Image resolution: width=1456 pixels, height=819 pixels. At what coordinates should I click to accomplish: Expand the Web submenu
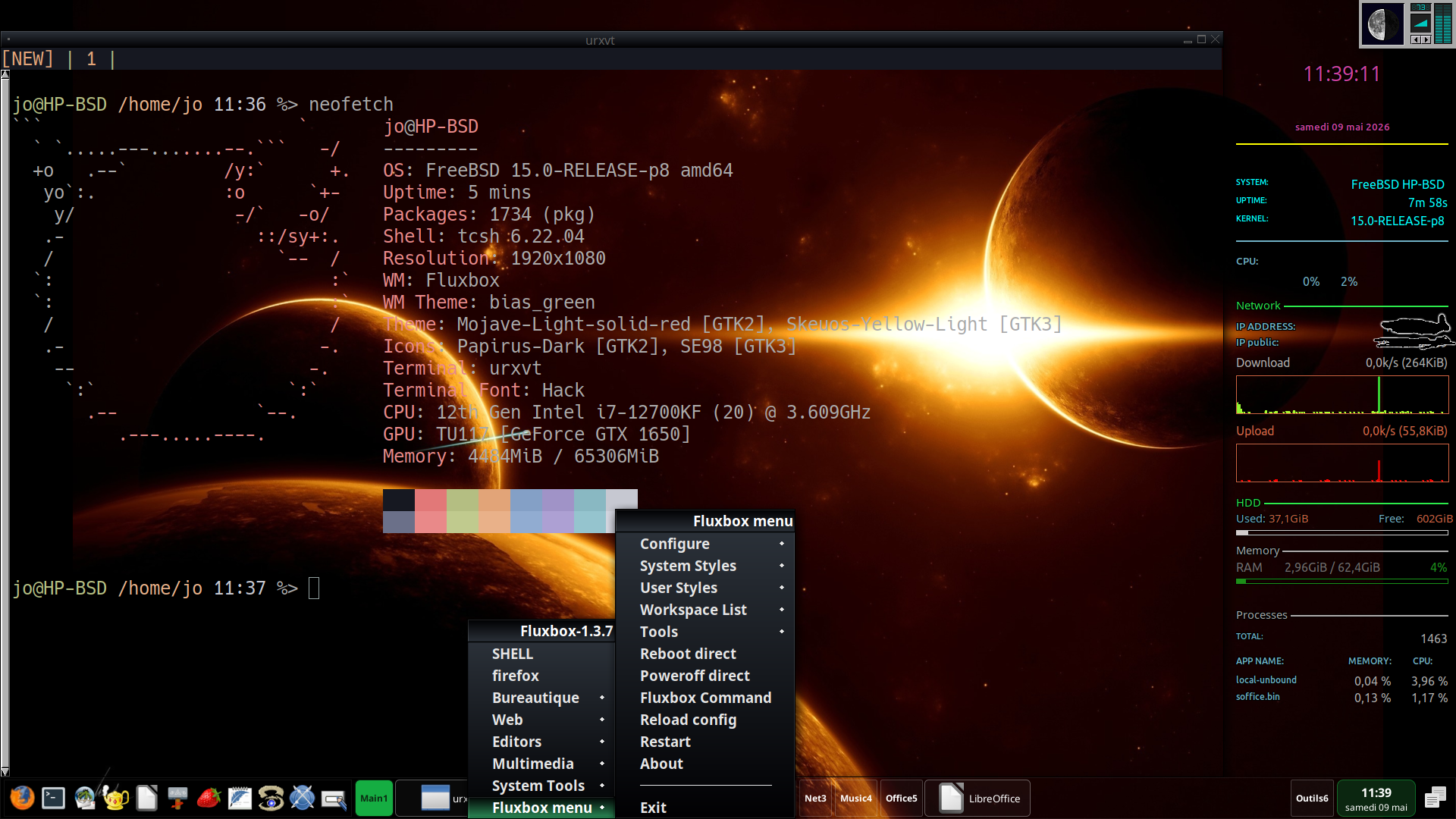tap(541, 720)
